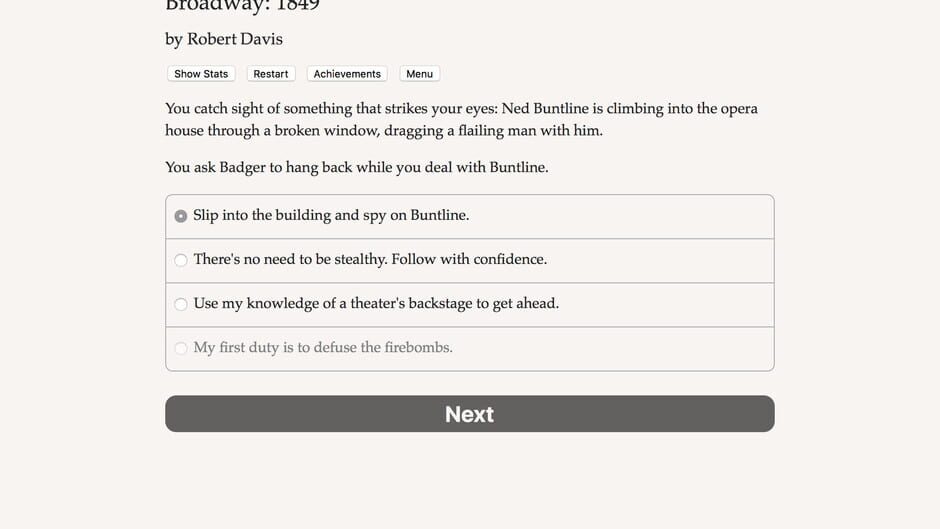Viewport: 940px width, 529px height.
Task: Choose the 'Follow with confidence' radio button
Action: pyautogui.click(x=181, y=260)
